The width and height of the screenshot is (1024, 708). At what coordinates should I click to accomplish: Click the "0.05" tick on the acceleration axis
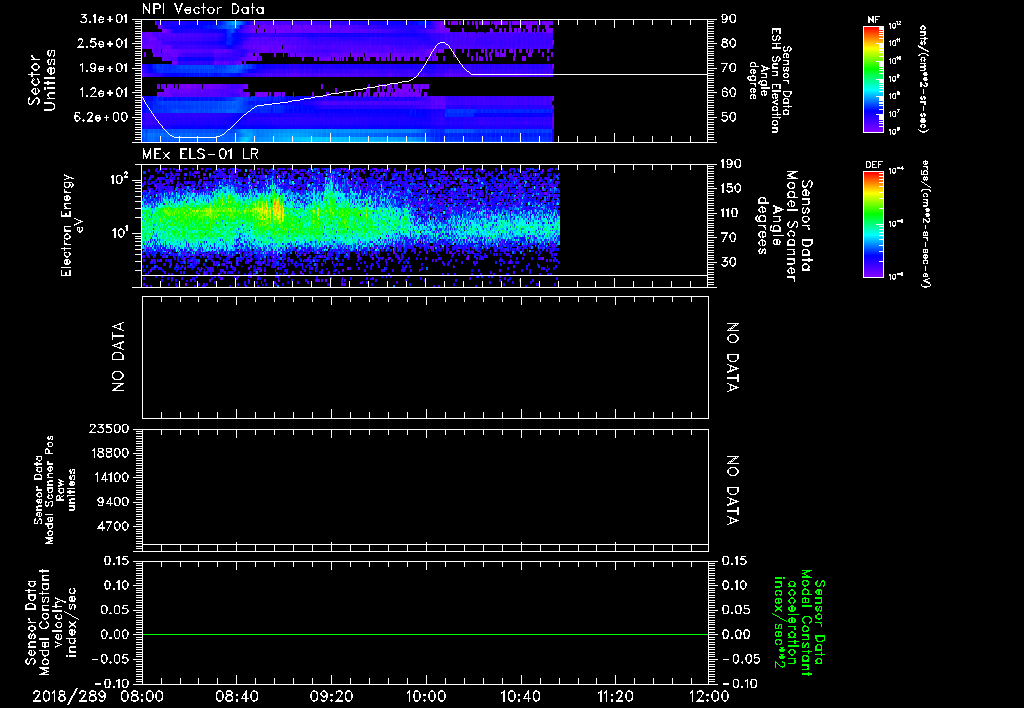pos(736,610)
